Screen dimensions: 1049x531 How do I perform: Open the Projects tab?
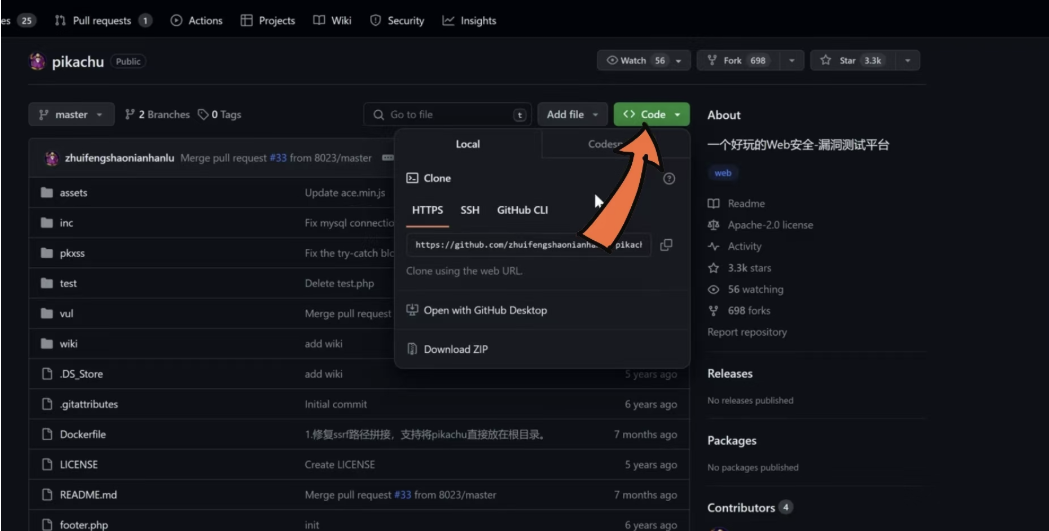coord(268,21)
